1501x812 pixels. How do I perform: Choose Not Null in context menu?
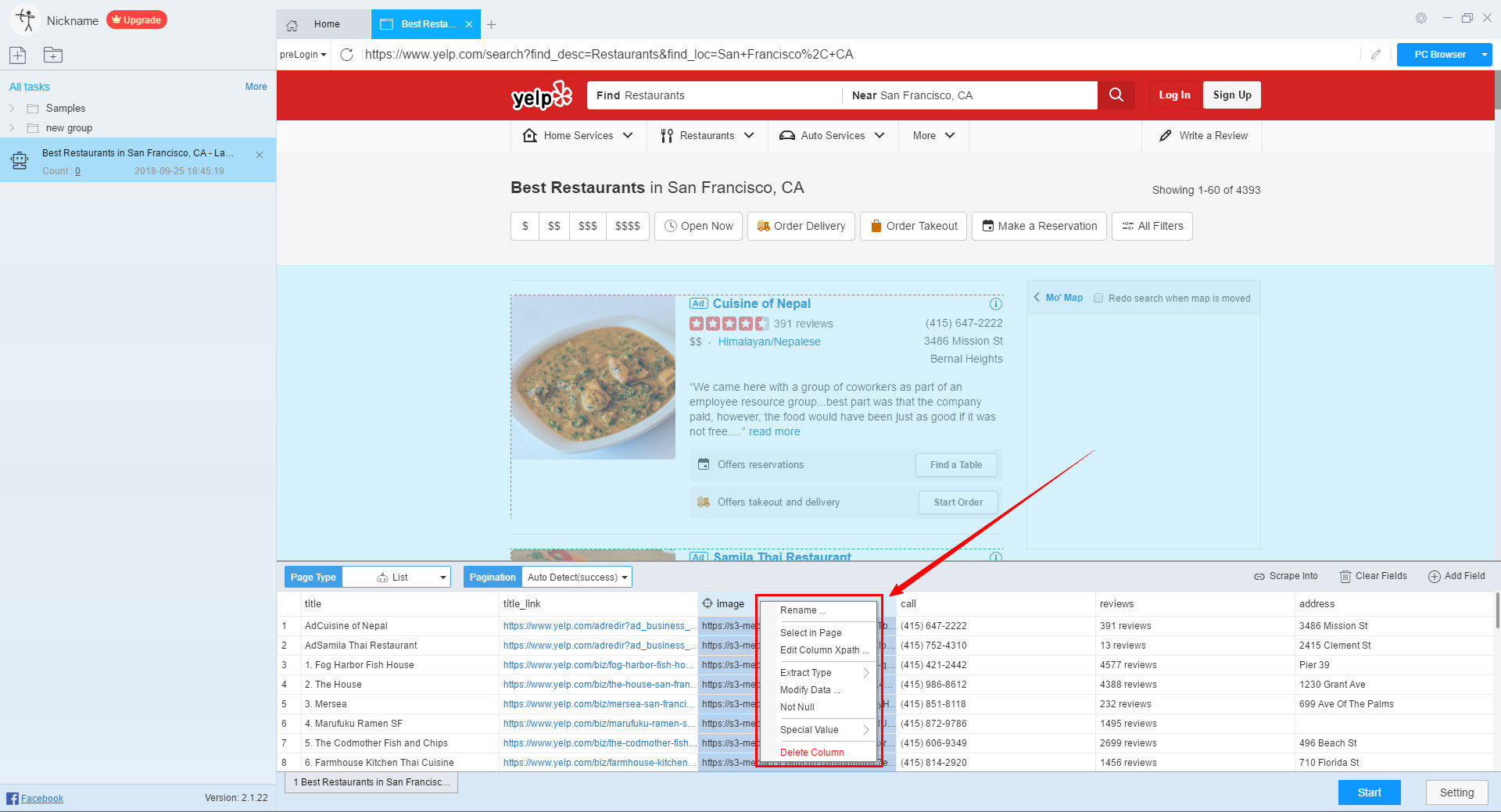coord(818,707)
